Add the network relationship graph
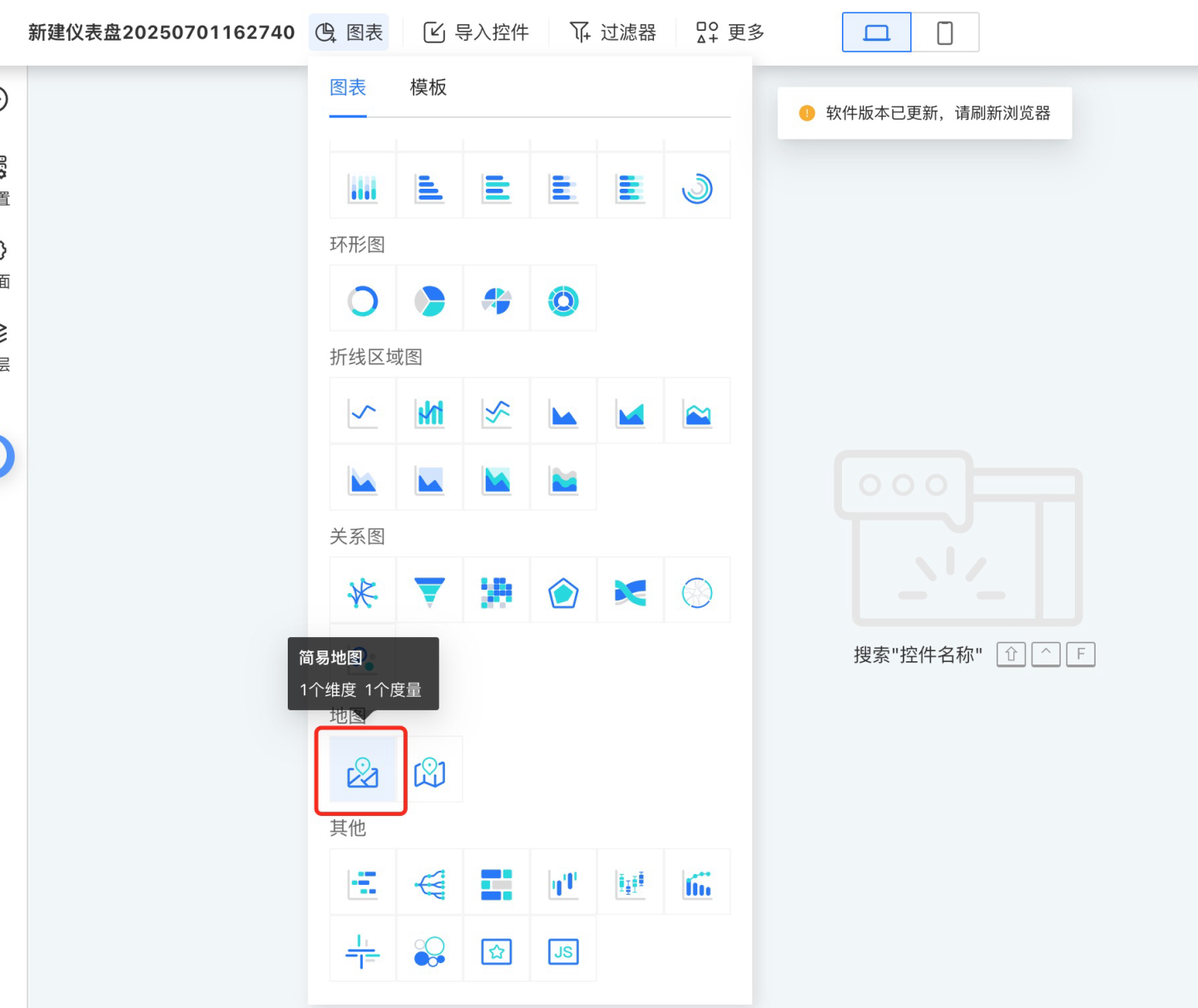 363,592
